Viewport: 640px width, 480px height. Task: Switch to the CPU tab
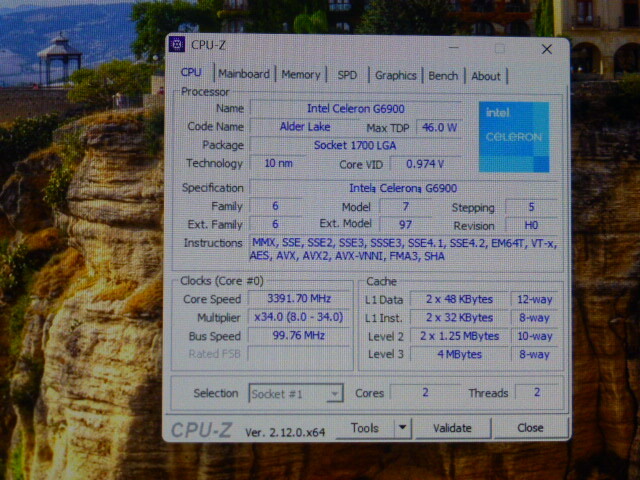191,73
